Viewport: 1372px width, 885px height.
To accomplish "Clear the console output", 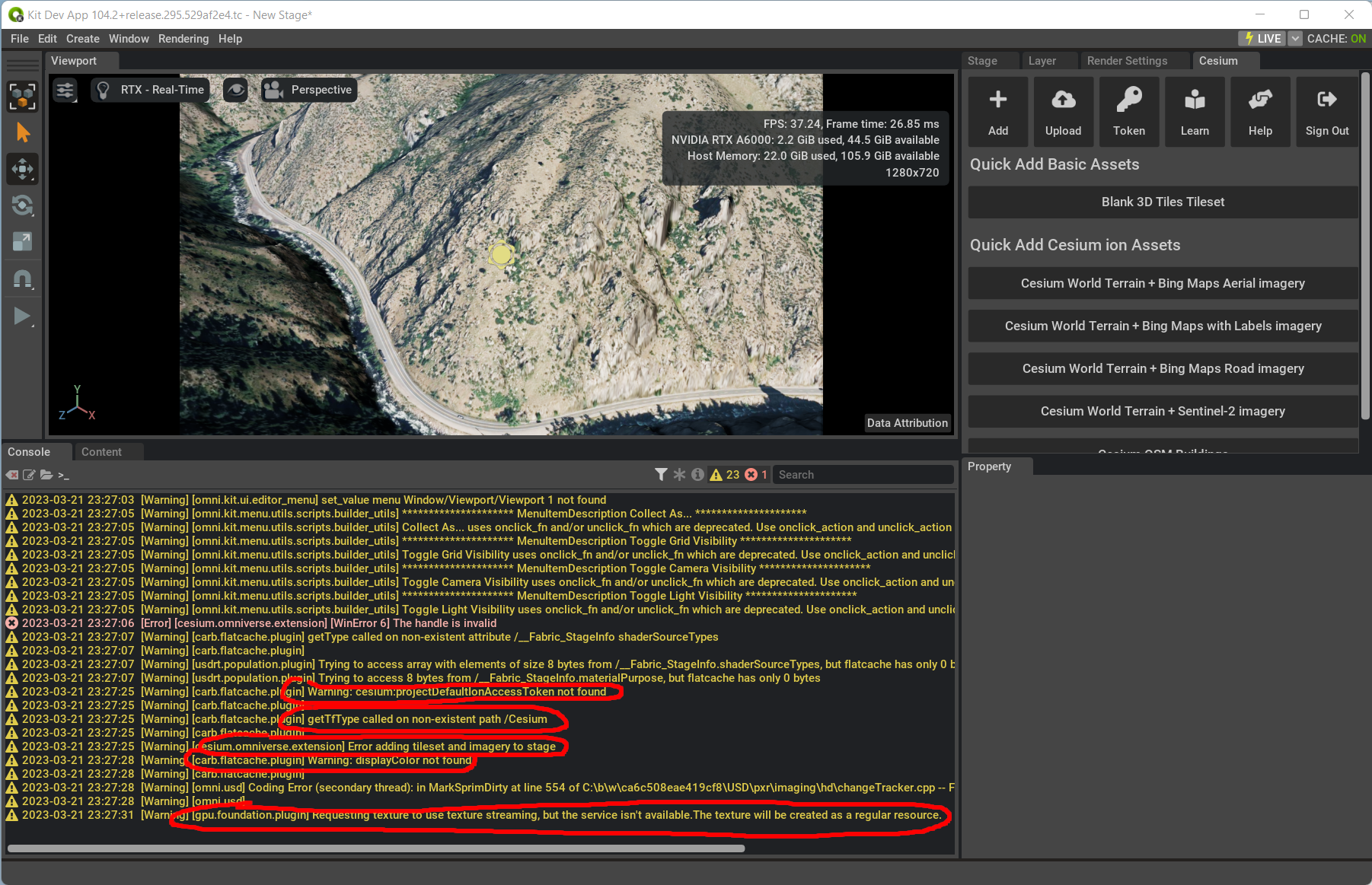I will click(x=11, y=474).
